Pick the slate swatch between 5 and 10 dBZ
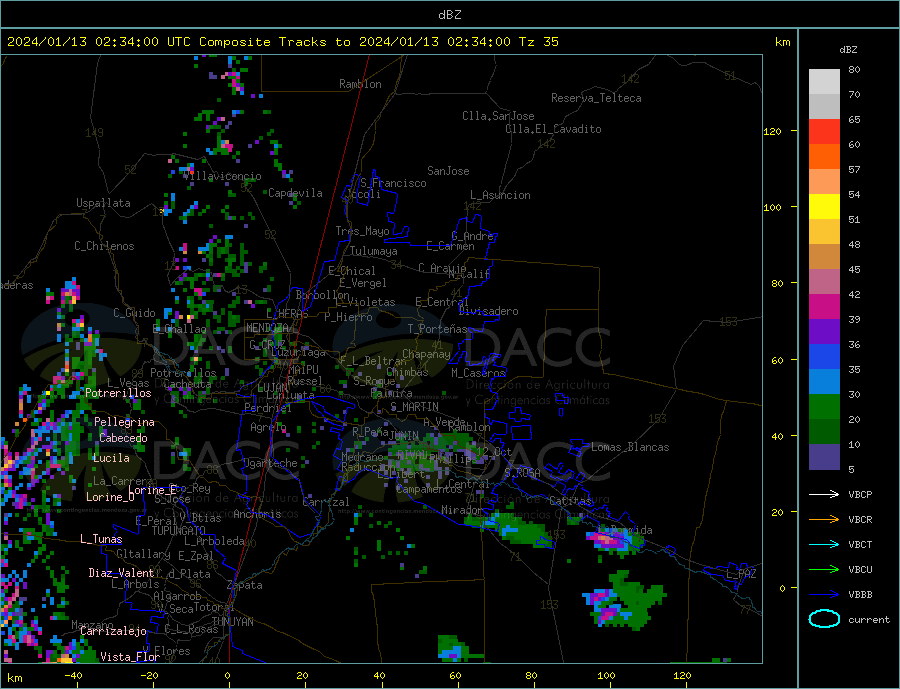The height and width of the screenshot is (689, 900). click(x=824, y=457)
